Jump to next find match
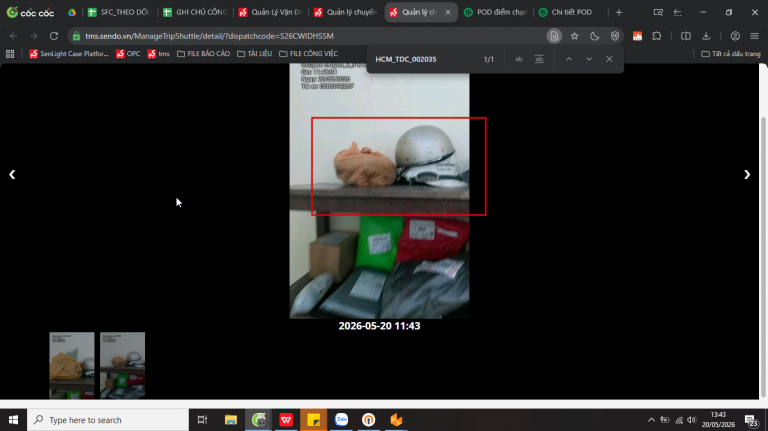This screenshot has height=431, width=768. [589, 59]
